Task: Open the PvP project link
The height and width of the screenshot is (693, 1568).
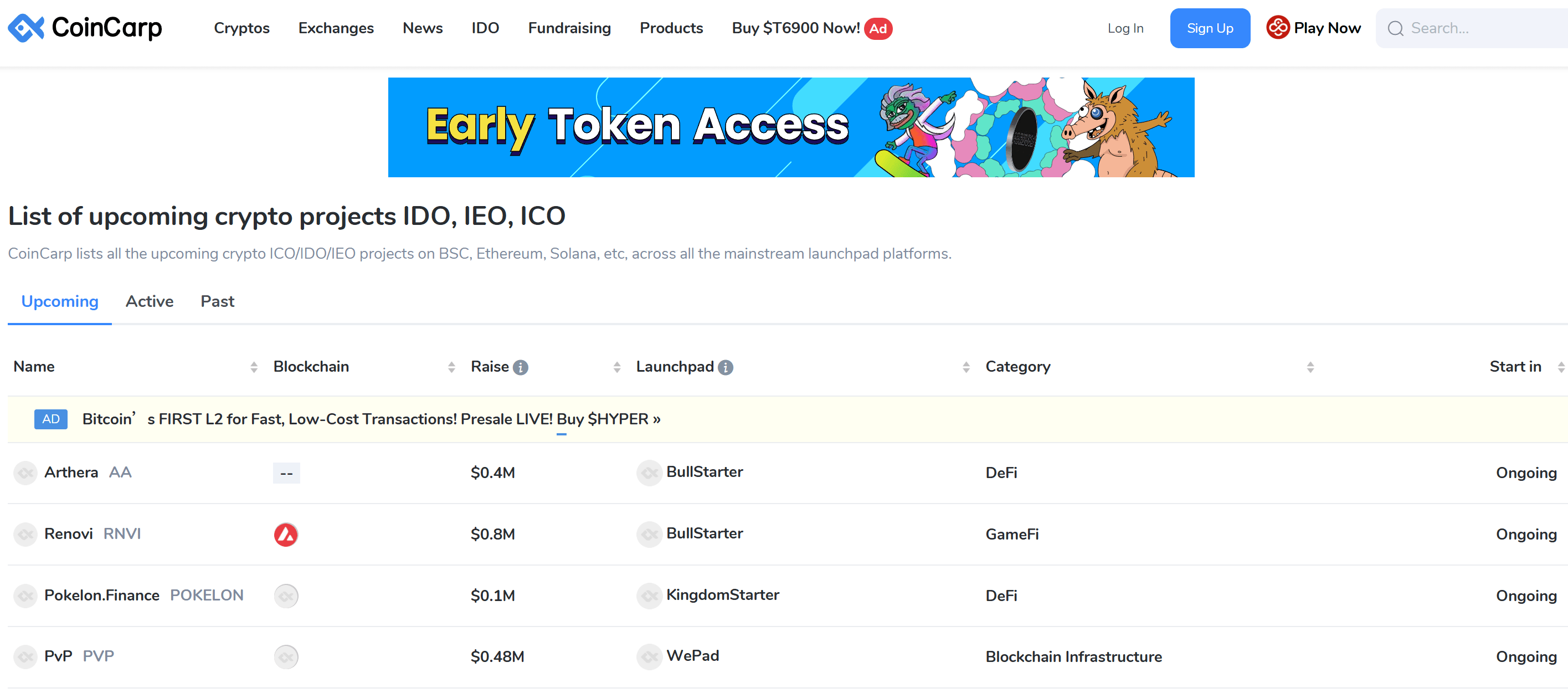Action: [x=59, y=656]
